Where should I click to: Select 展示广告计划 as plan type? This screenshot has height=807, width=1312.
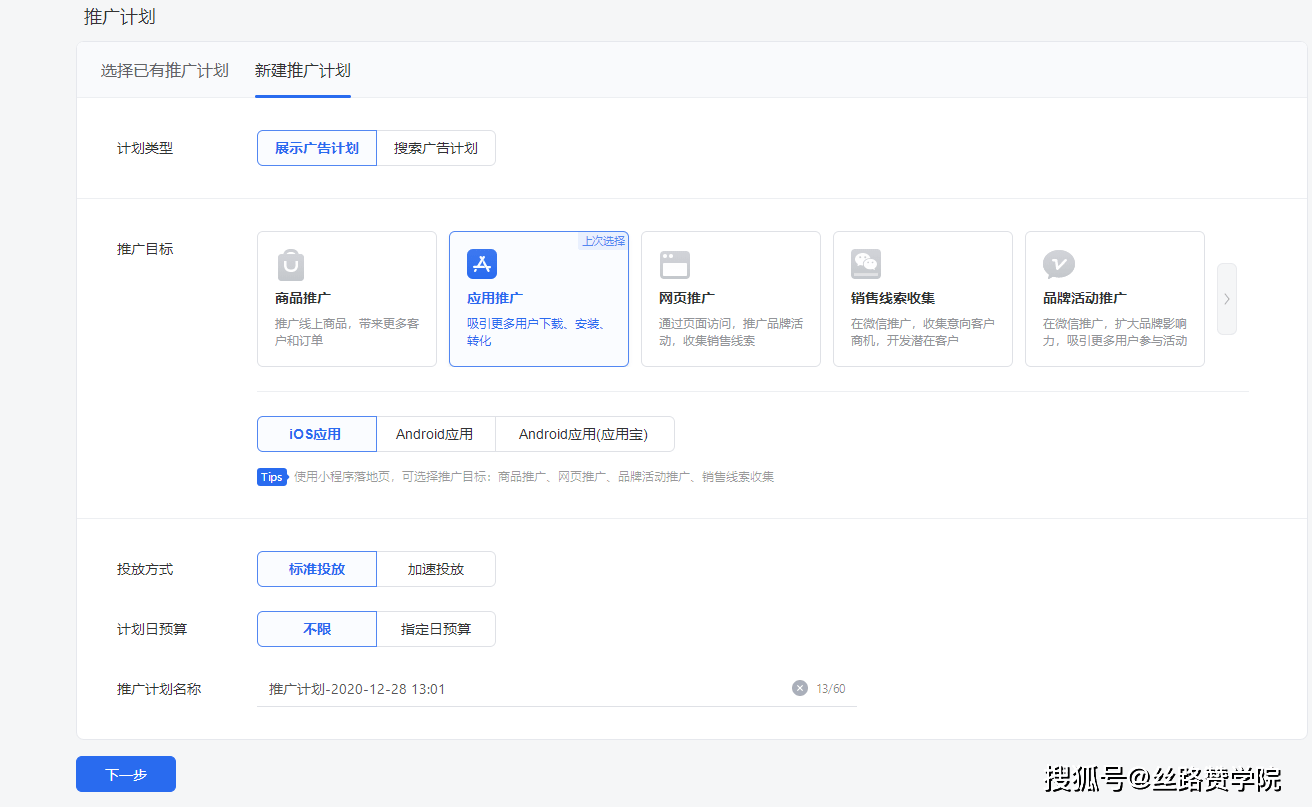[x=317, y=148]
